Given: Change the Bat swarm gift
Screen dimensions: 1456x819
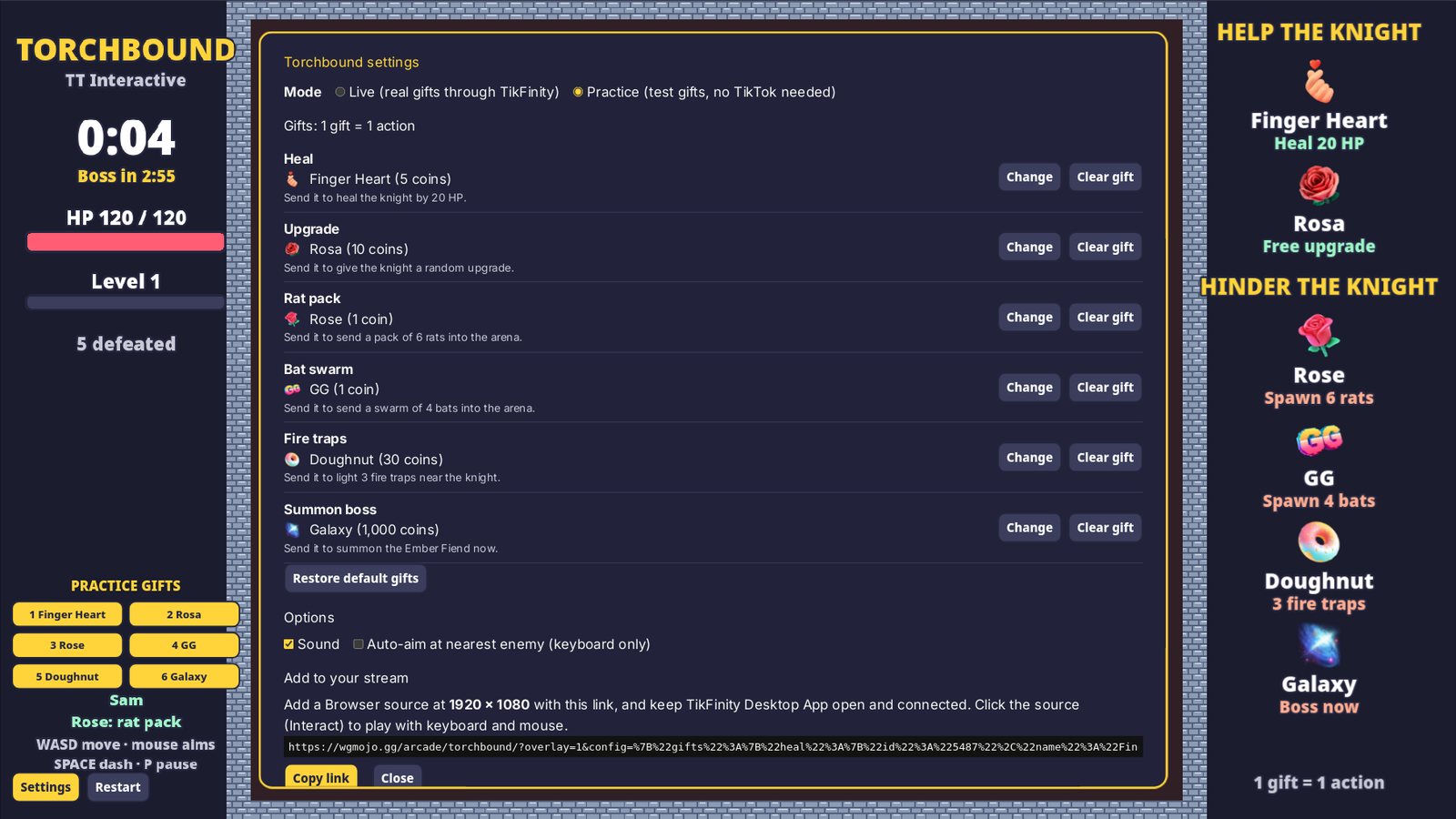Looking at the screenshot, I should [x=1029, y=388].
